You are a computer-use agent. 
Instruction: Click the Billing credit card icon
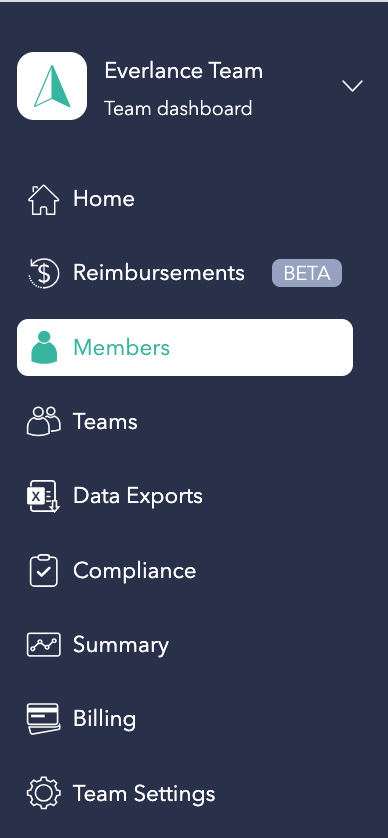coord(43,719)
